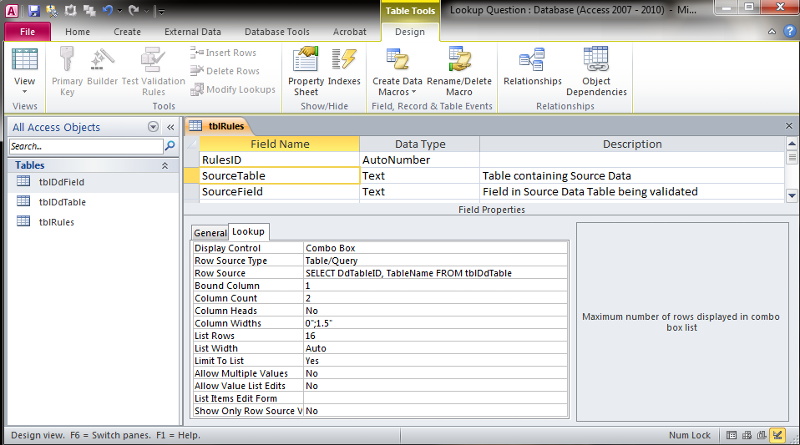Toggle the Property Sheet pane

coord(306,71)
